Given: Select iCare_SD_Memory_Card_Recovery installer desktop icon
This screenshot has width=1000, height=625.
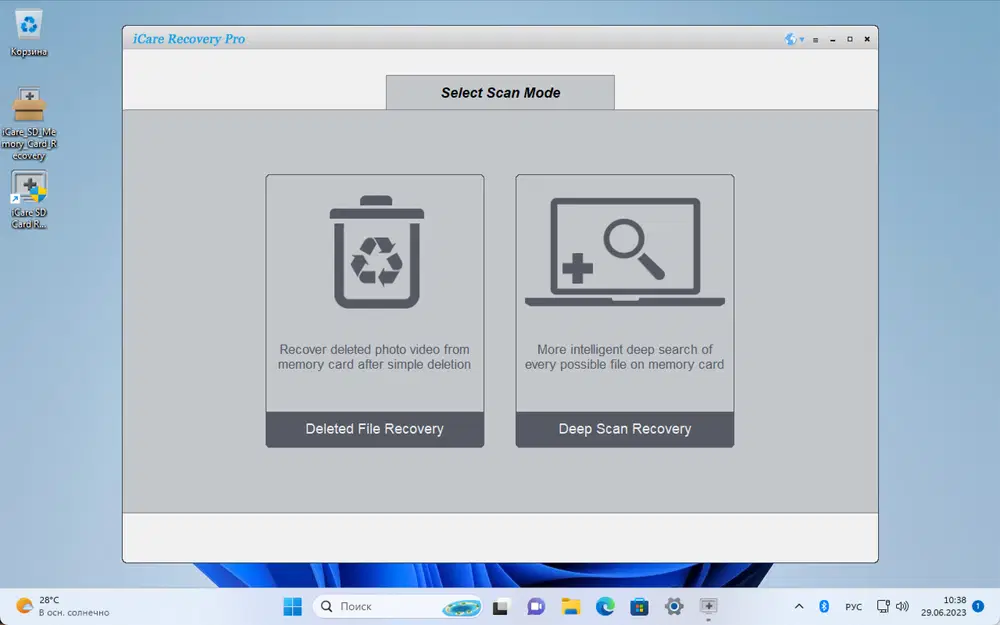Looking at the screenshot, I should pos(29,124).
